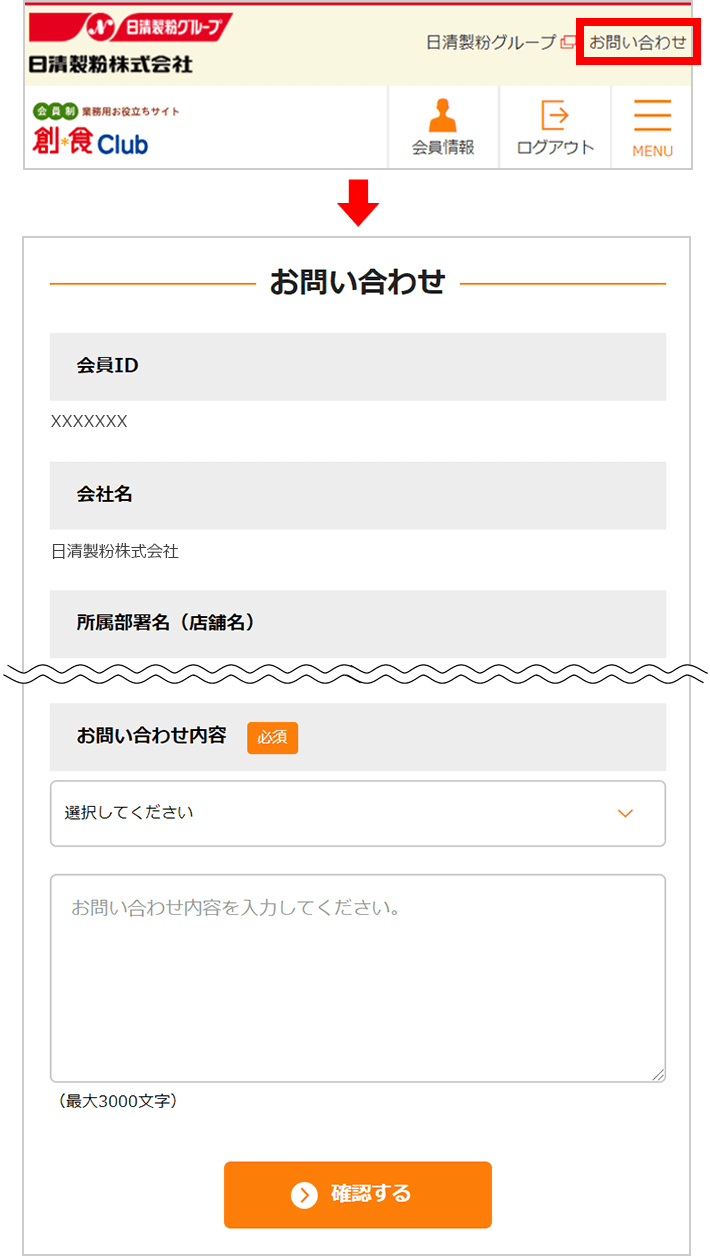Click the 会員ID section header
710x1256 pixels.
(358, 366)
